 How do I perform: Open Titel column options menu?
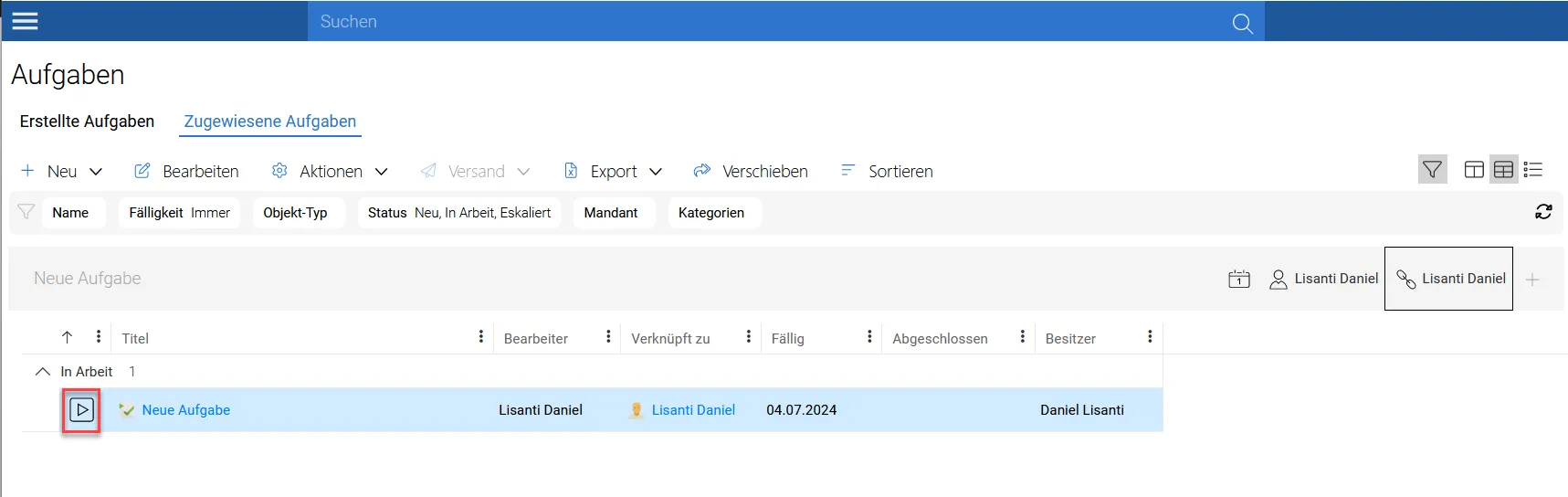(x=481, y=337)
